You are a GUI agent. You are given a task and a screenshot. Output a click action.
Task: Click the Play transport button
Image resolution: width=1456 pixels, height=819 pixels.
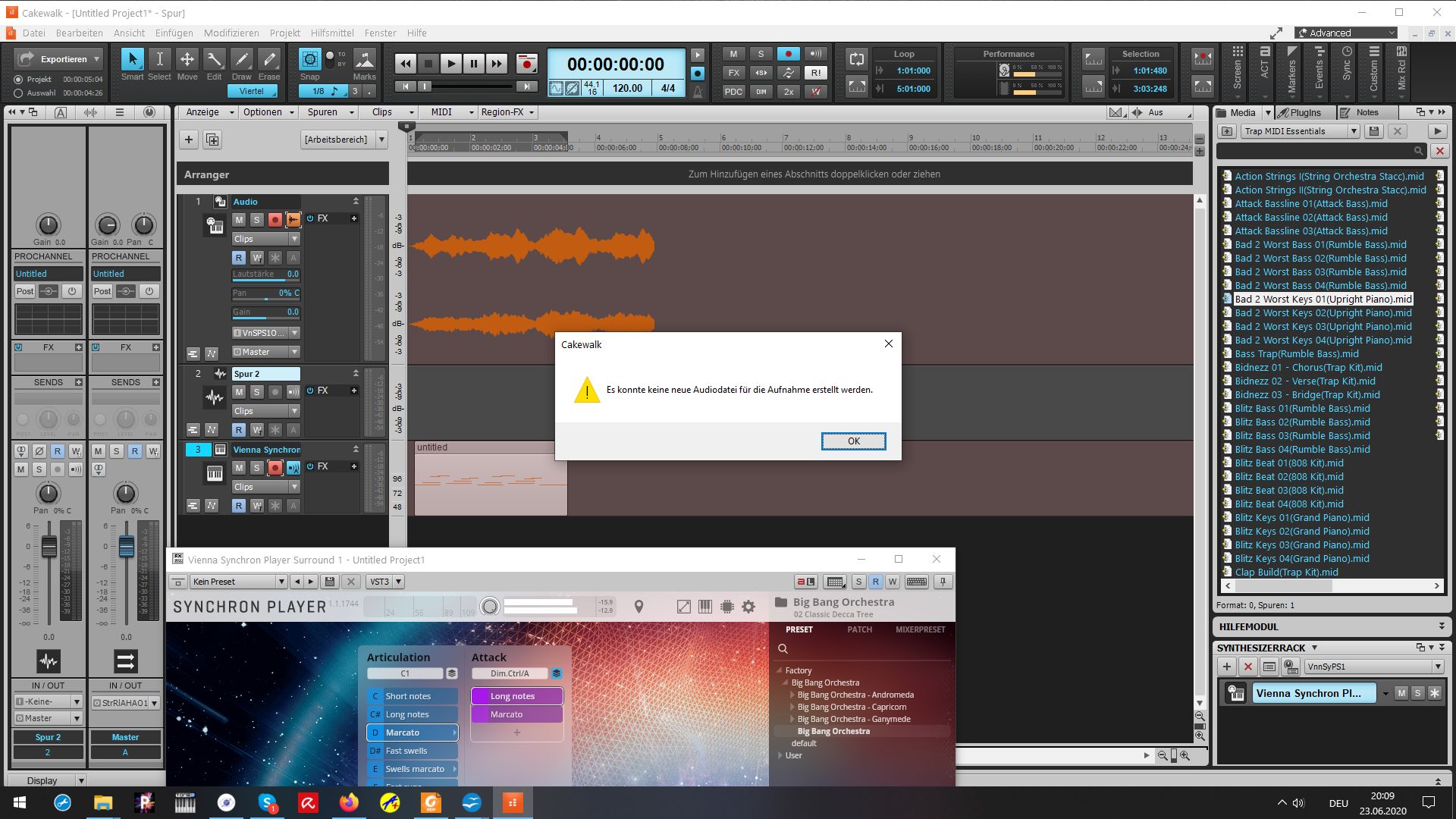(450, 64)
